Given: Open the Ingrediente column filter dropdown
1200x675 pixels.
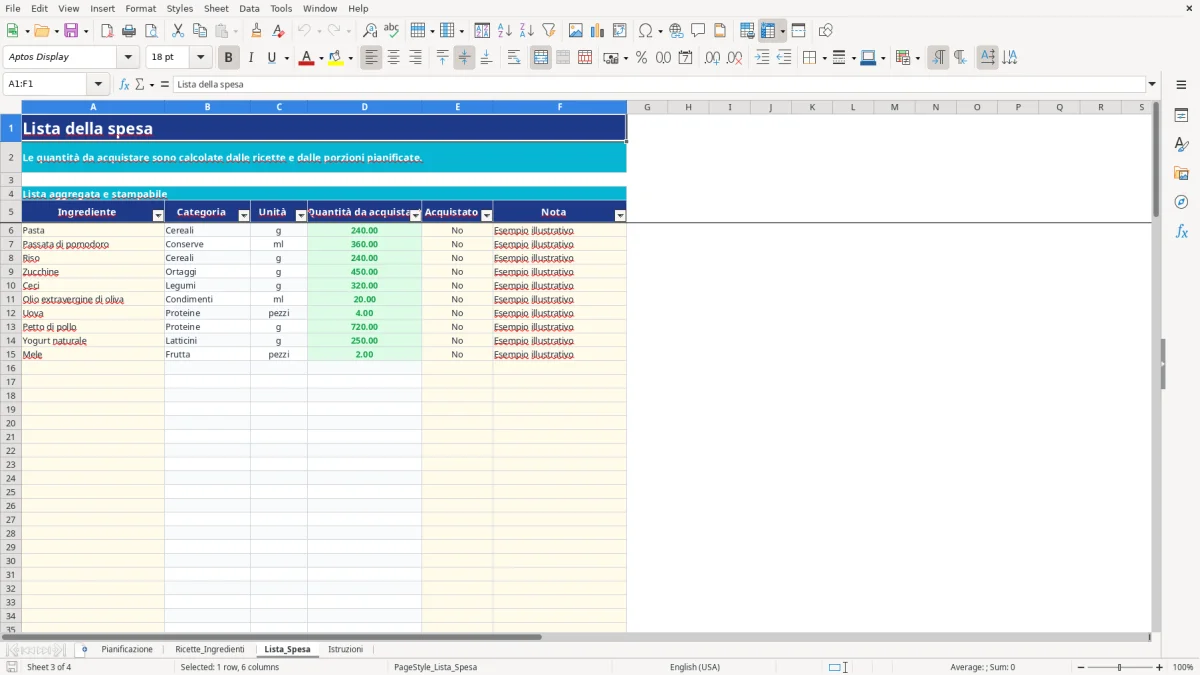Looking at the screenshot, I should pyautogui.click(x=158, y=216).
